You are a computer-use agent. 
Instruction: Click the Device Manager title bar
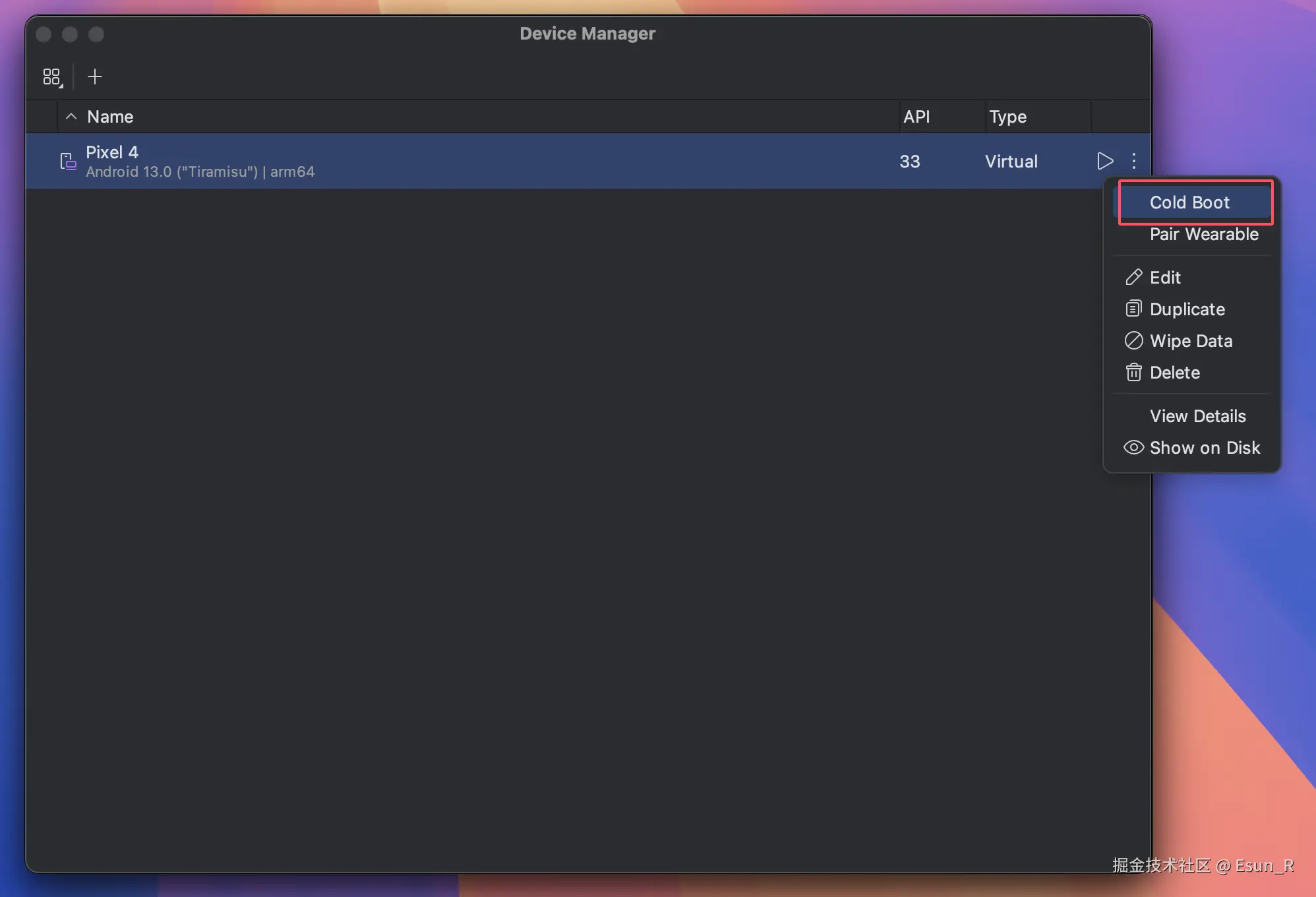587,34
